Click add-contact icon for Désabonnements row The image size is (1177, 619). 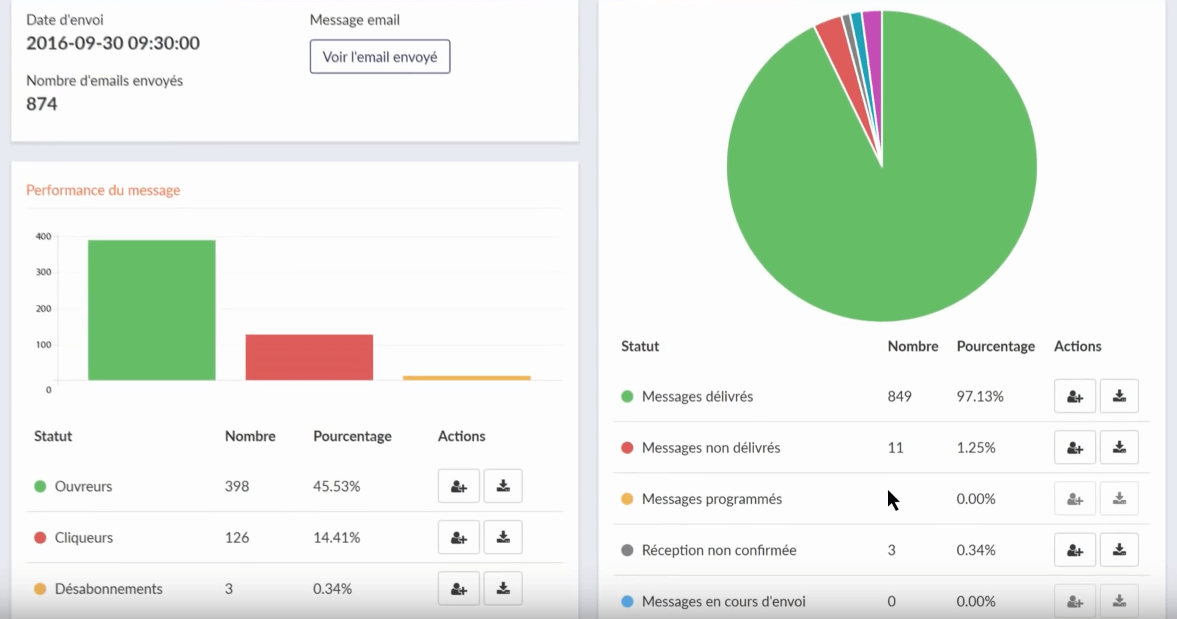pyautogui.click(x=459, y=589)
